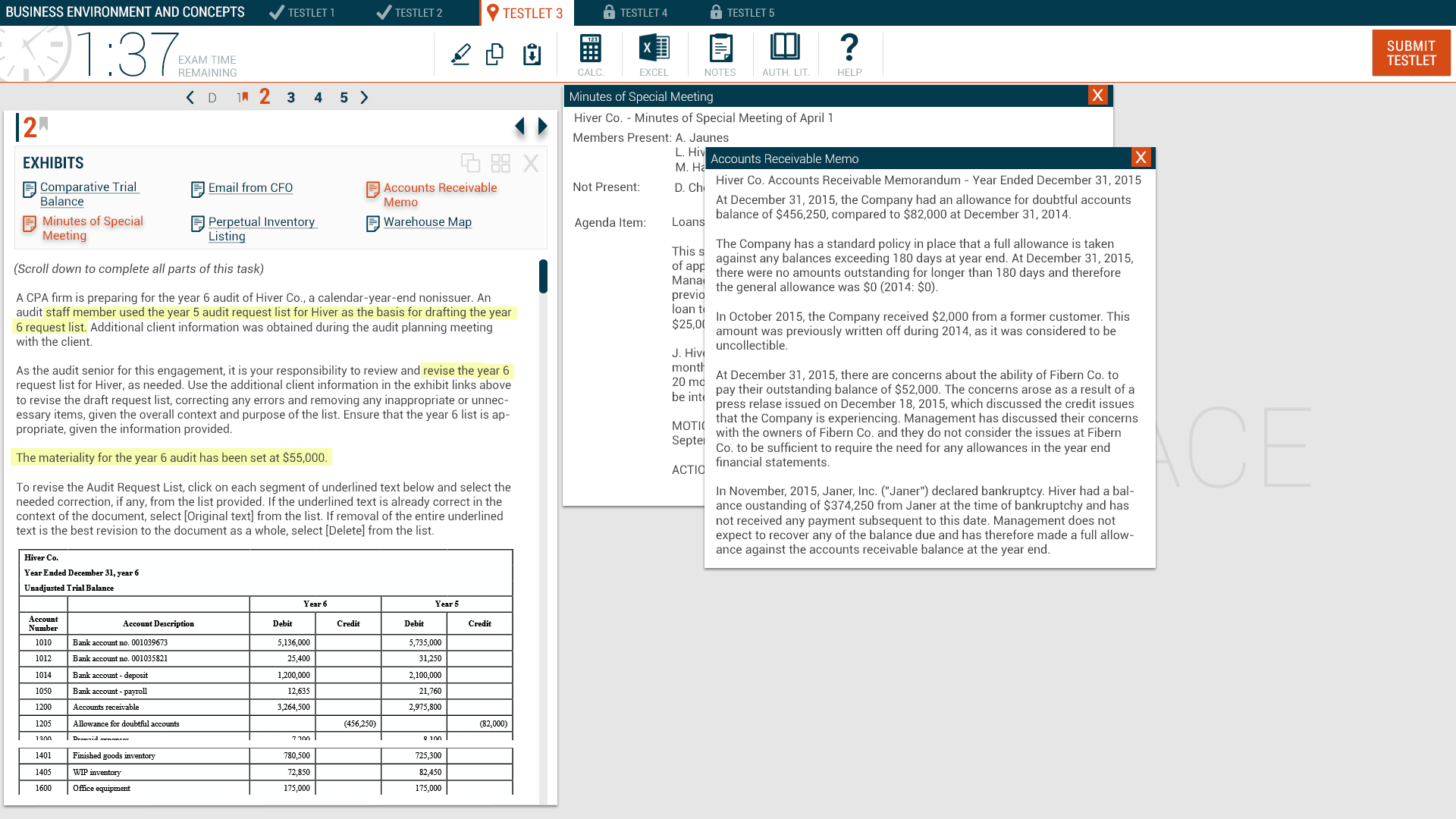Click the exam clock icon
Screen dimensions: 1456x819
(34, 53)
